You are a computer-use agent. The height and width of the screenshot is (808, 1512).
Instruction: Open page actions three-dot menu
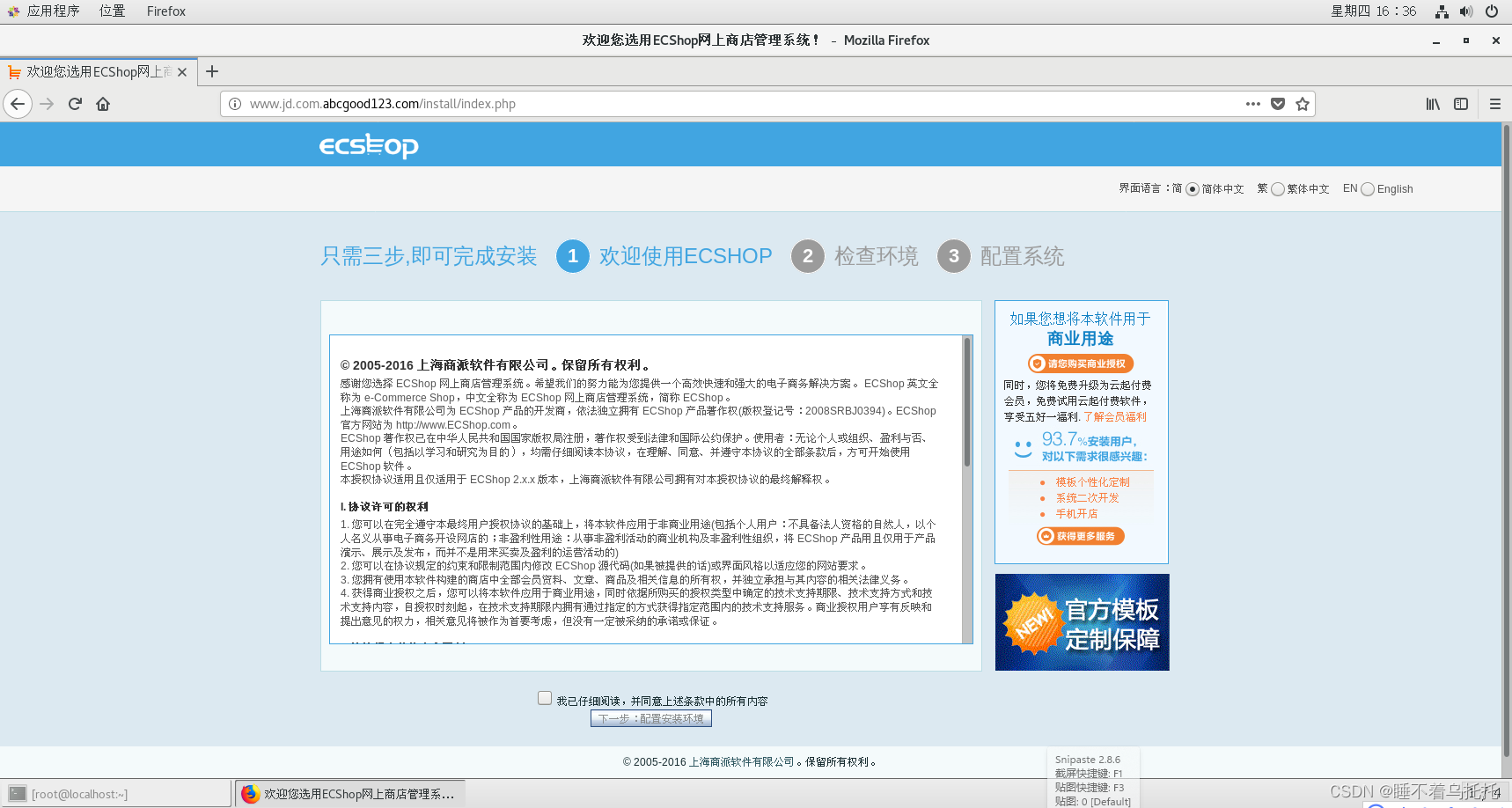(x=1253, y=104)
